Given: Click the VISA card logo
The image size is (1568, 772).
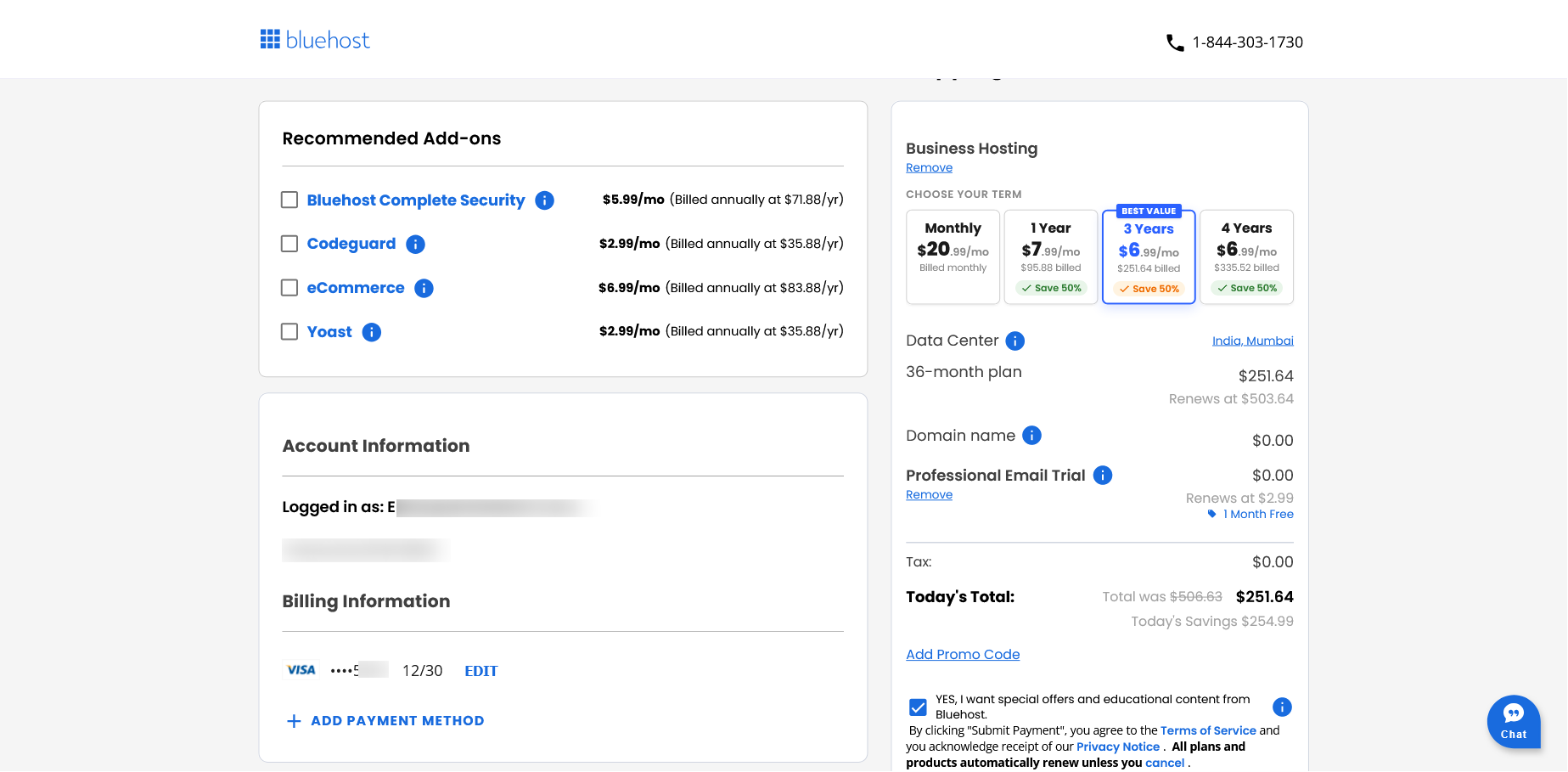Looking at the screenshot, I should tap(301, 670).
